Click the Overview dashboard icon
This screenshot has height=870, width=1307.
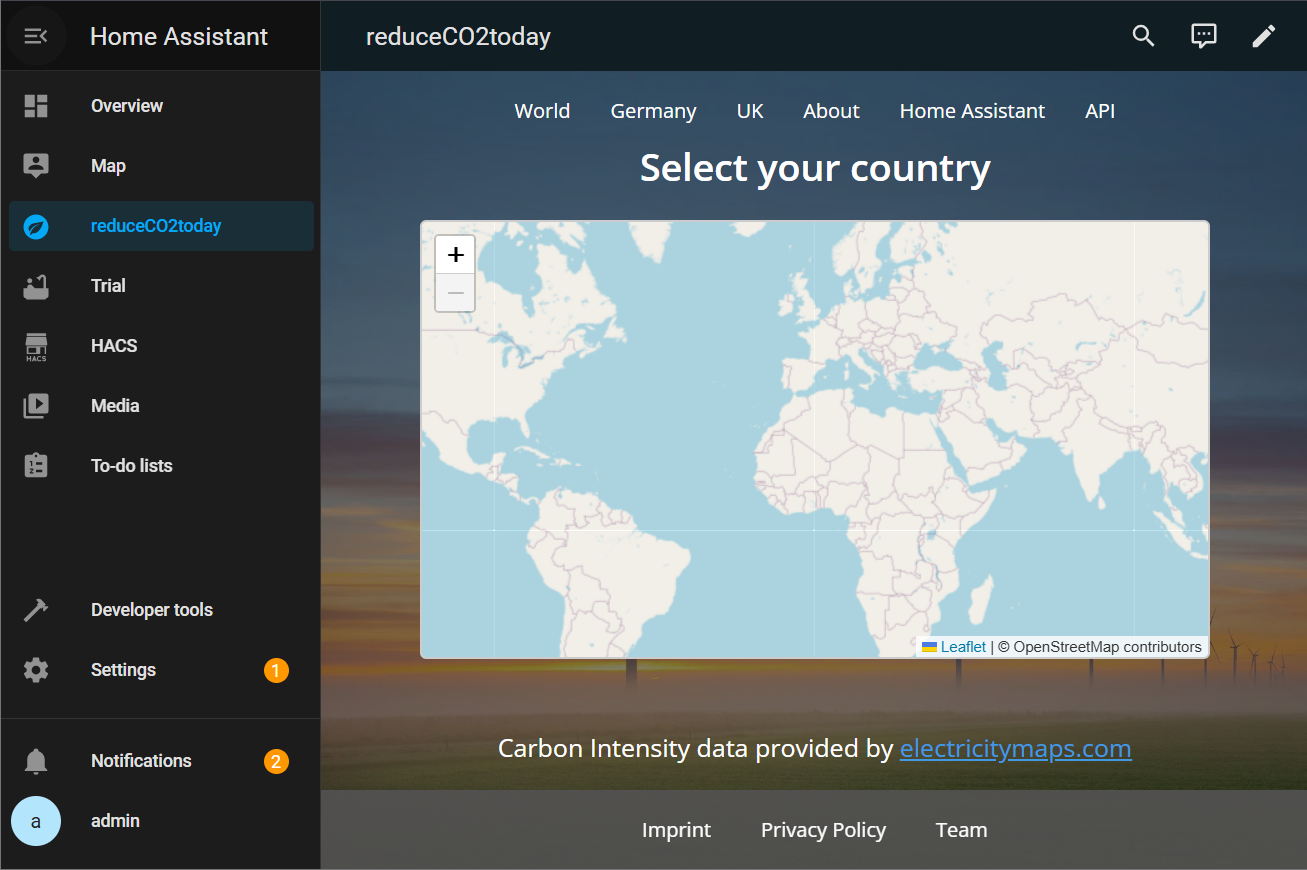pyautogui.click(x=36, y=106)
